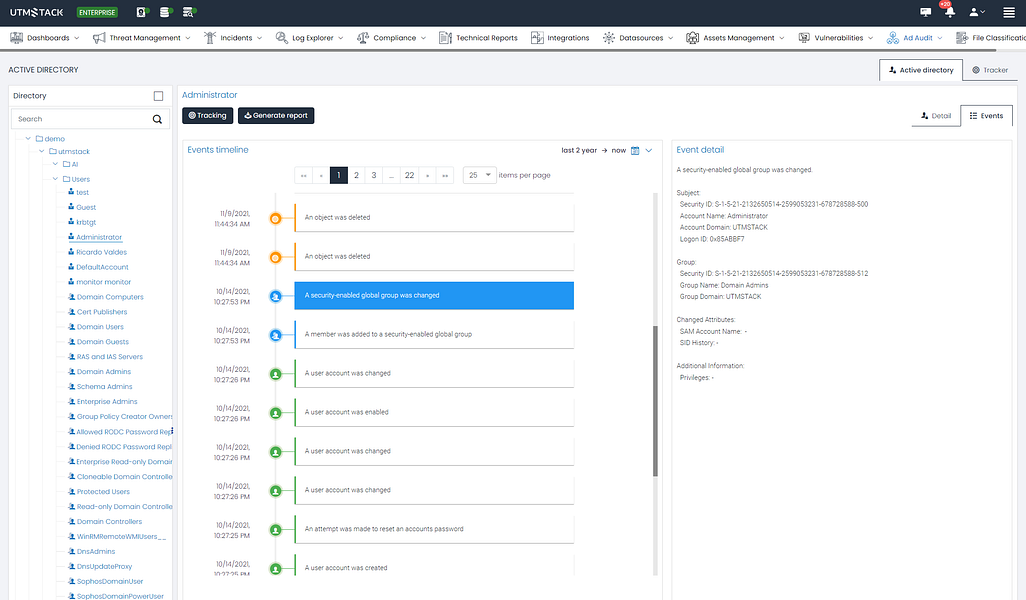
Task: Click the chat/messages icon in the top bar
Action: click(x=925, y=12)
